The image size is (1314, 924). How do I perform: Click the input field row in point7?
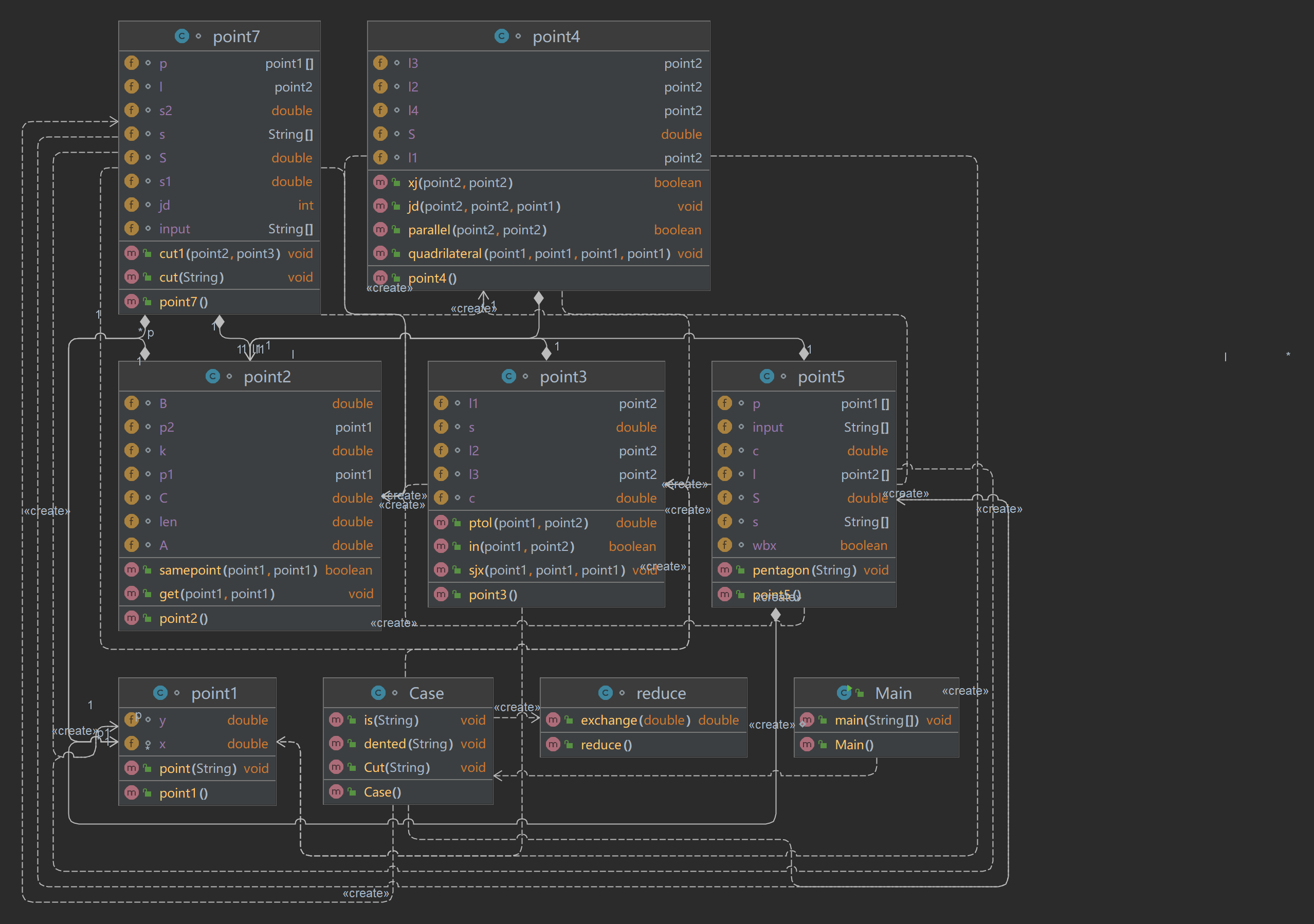click(x=219, y=228)
